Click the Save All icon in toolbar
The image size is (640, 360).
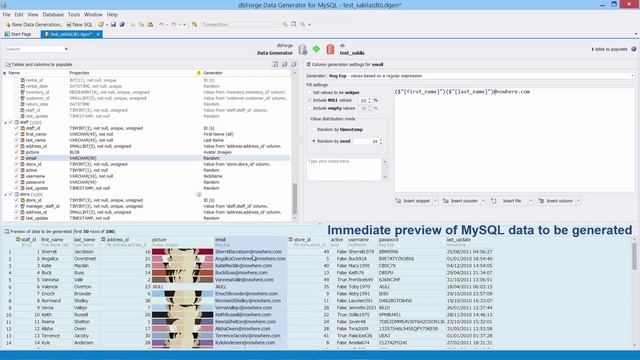click(122, 24)
